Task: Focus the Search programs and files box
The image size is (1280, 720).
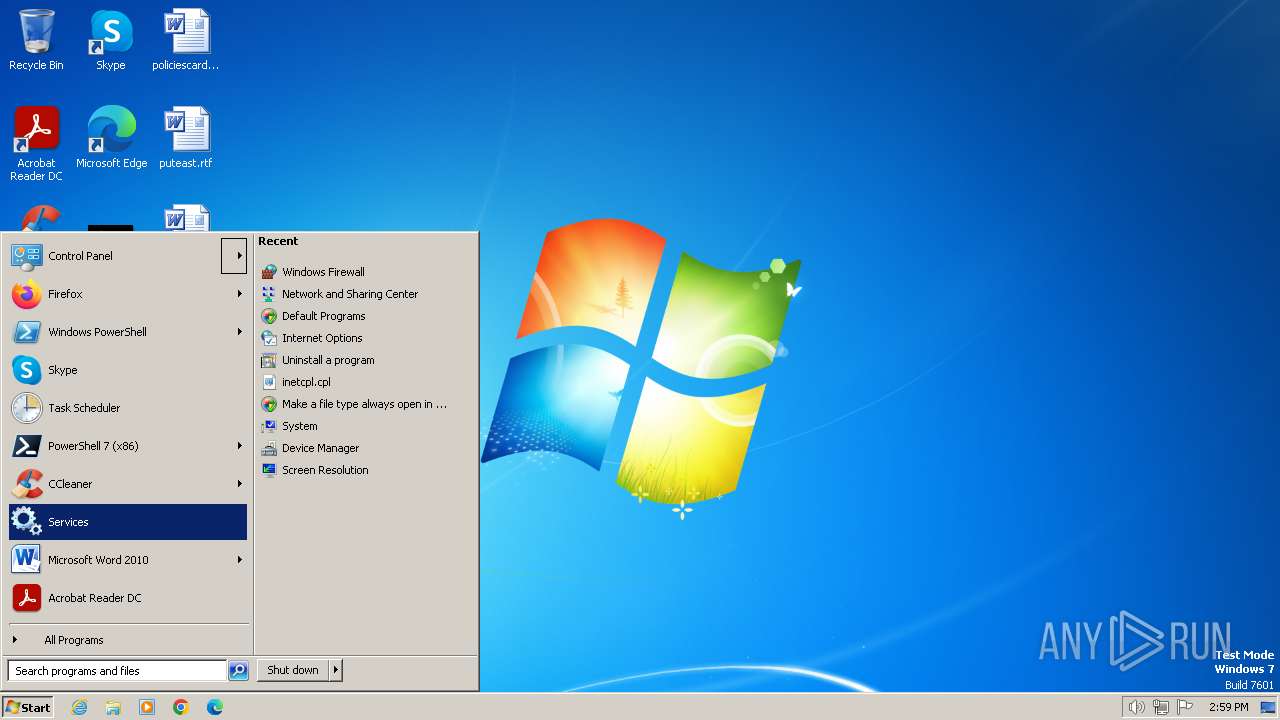Action: 117,671
